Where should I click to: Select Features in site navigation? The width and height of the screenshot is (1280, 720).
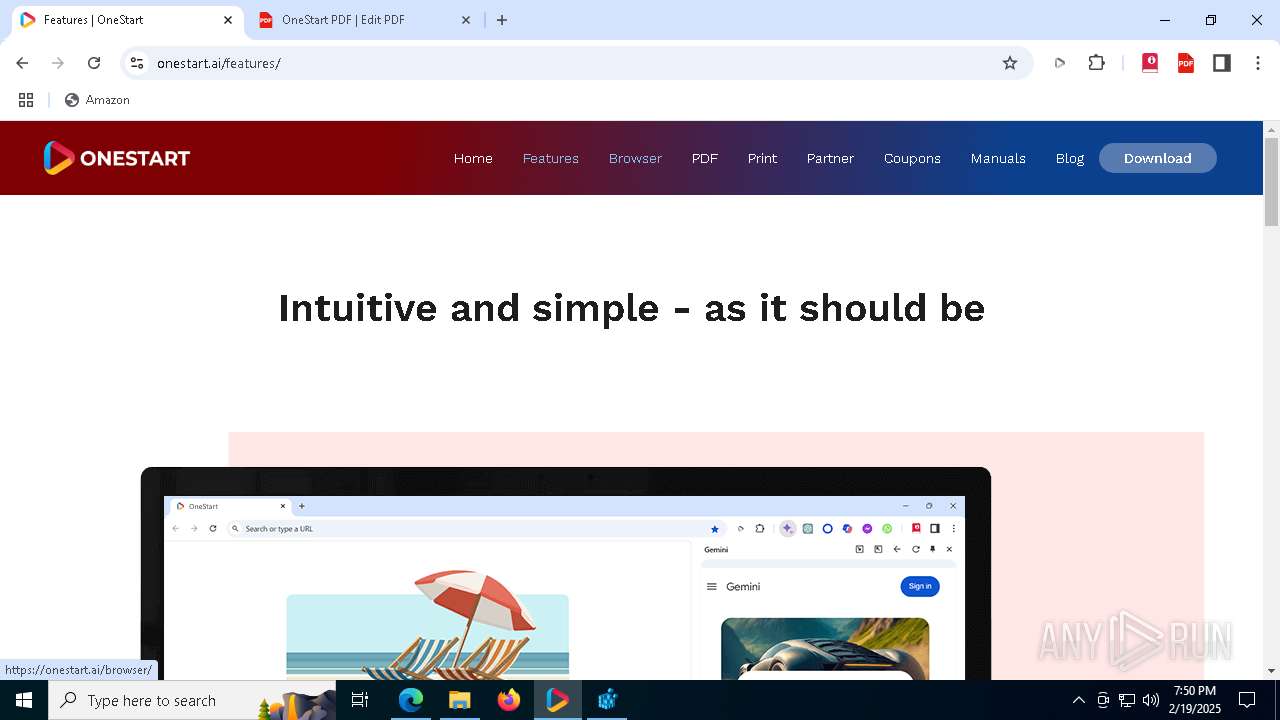(x=551, y=158)
